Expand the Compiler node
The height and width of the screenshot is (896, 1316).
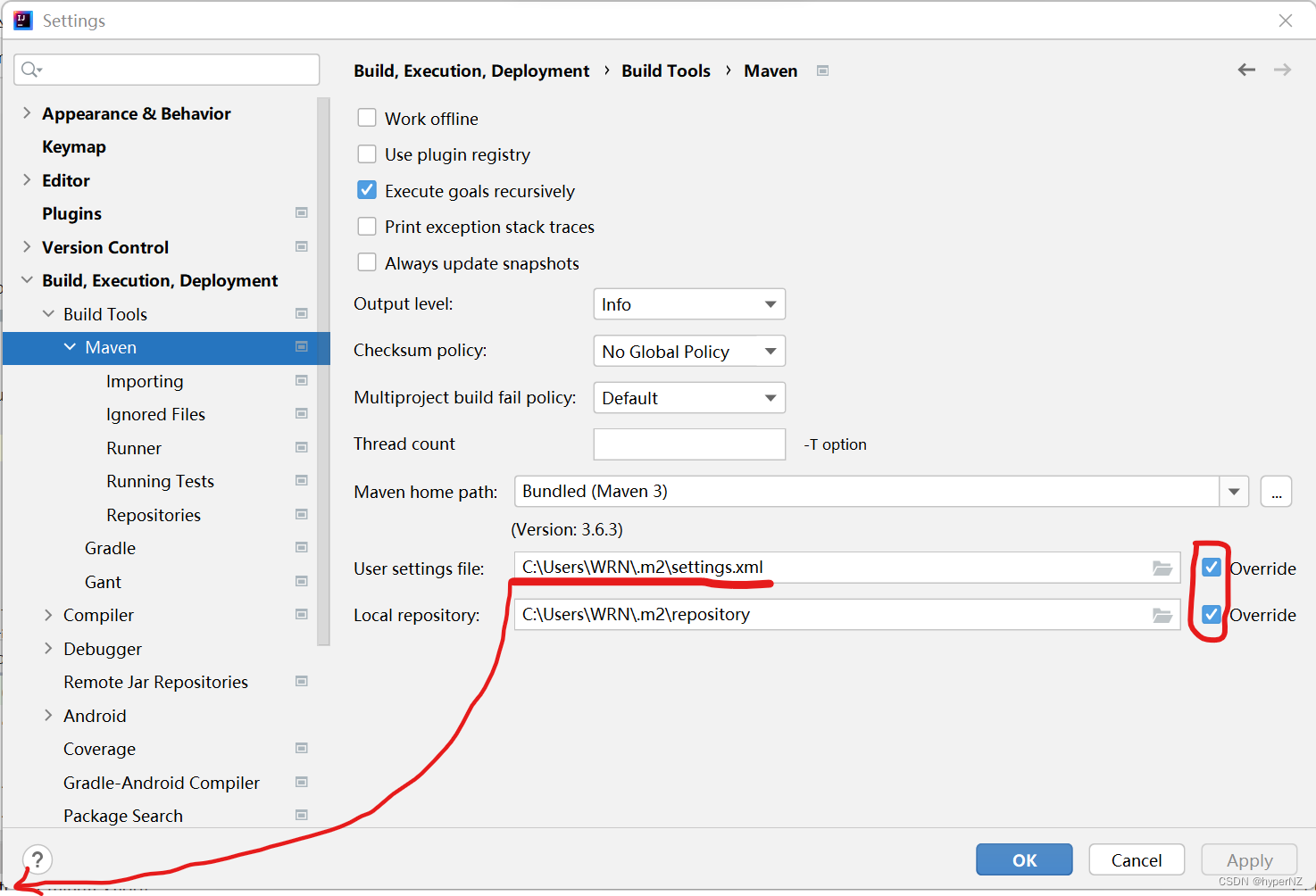click(x=48, y=615)
